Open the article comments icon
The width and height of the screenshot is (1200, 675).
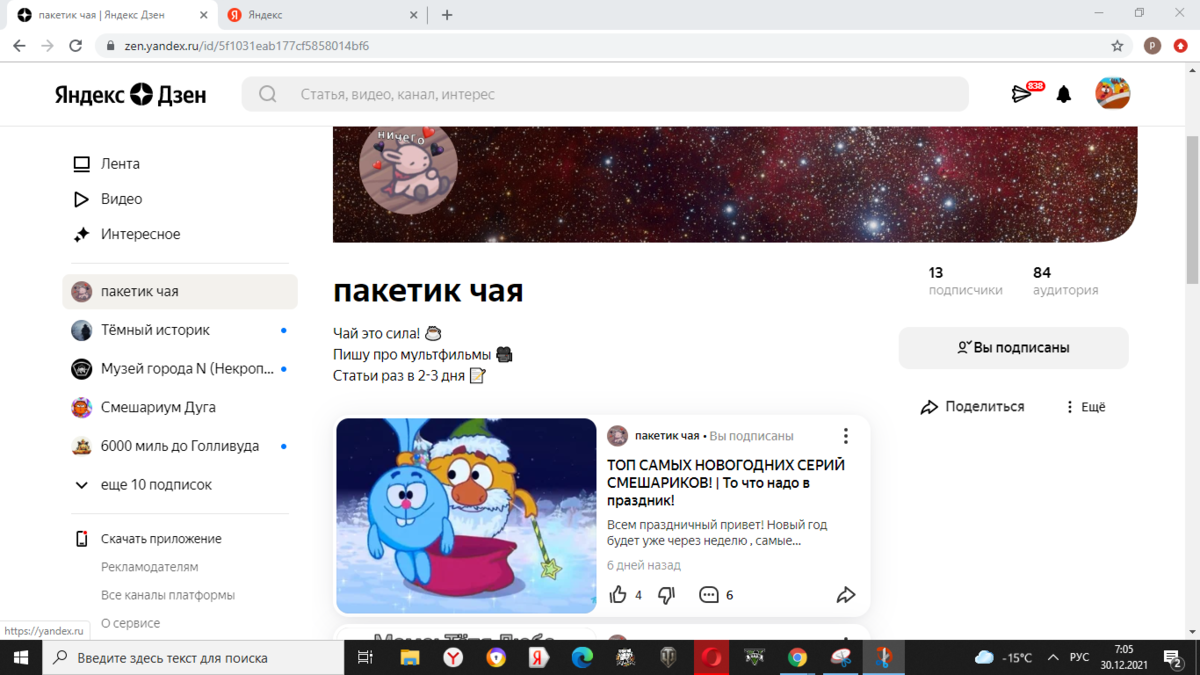coord(709,595)
